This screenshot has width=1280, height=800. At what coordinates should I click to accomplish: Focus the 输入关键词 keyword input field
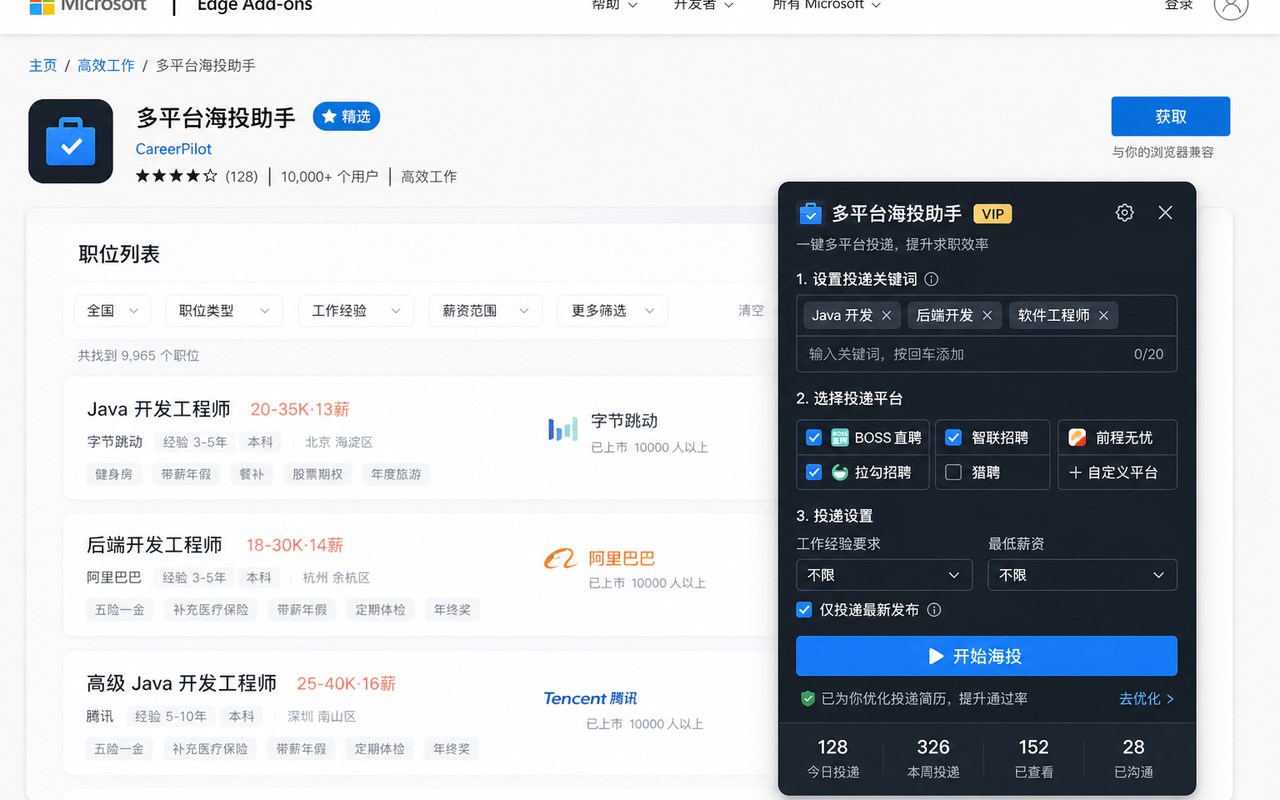987,354
